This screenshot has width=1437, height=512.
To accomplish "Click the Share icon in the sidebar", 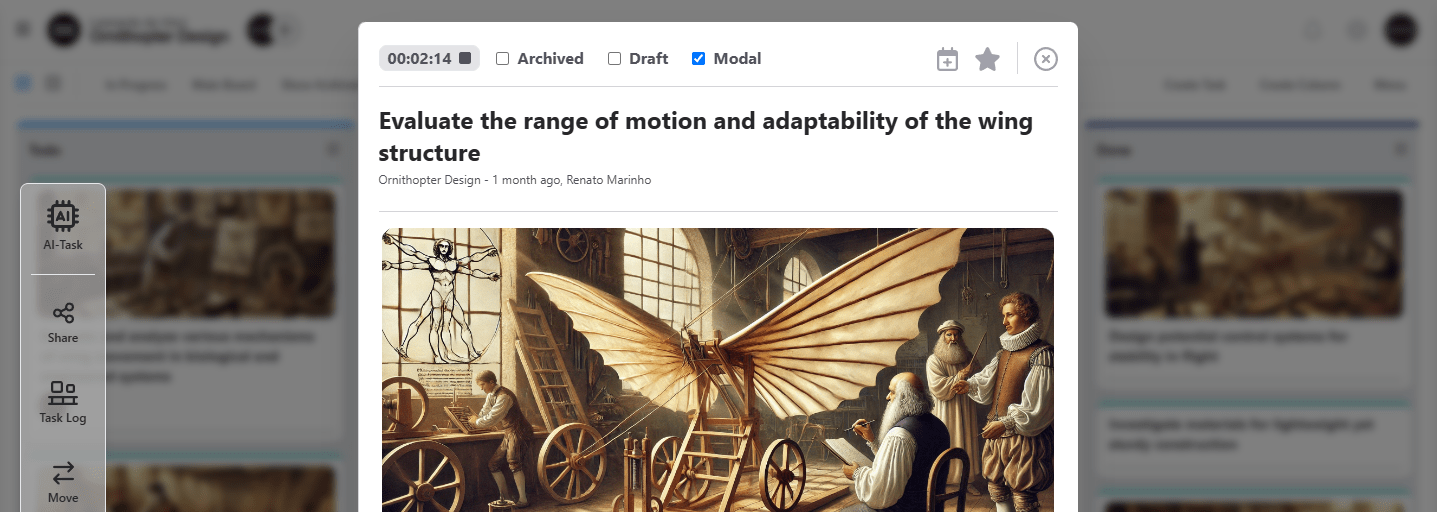I will coord(63,322).
